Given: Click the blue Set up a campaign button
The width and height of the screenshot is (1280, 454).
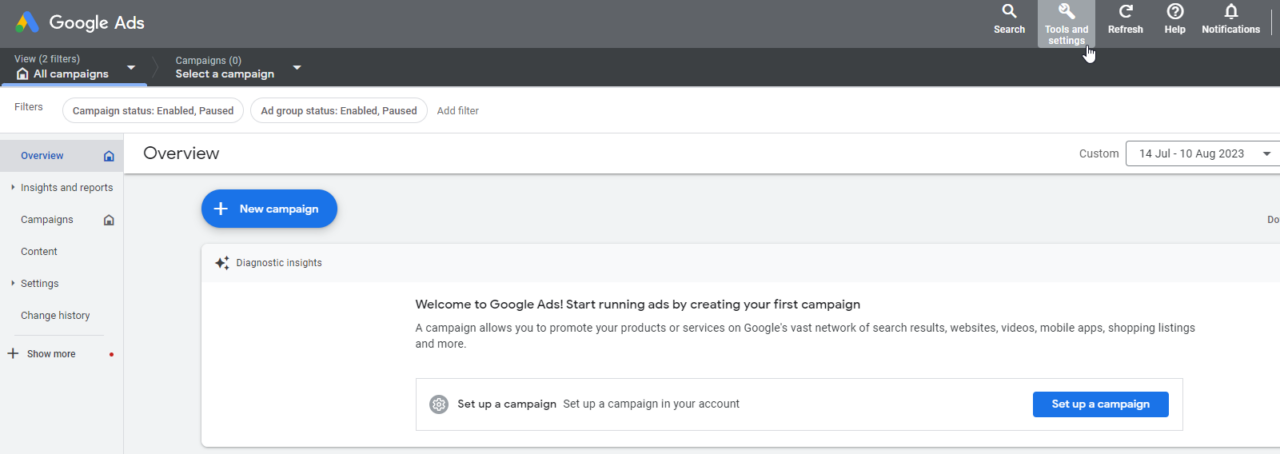Looking at the screenshot, I should click(1100, 404).
